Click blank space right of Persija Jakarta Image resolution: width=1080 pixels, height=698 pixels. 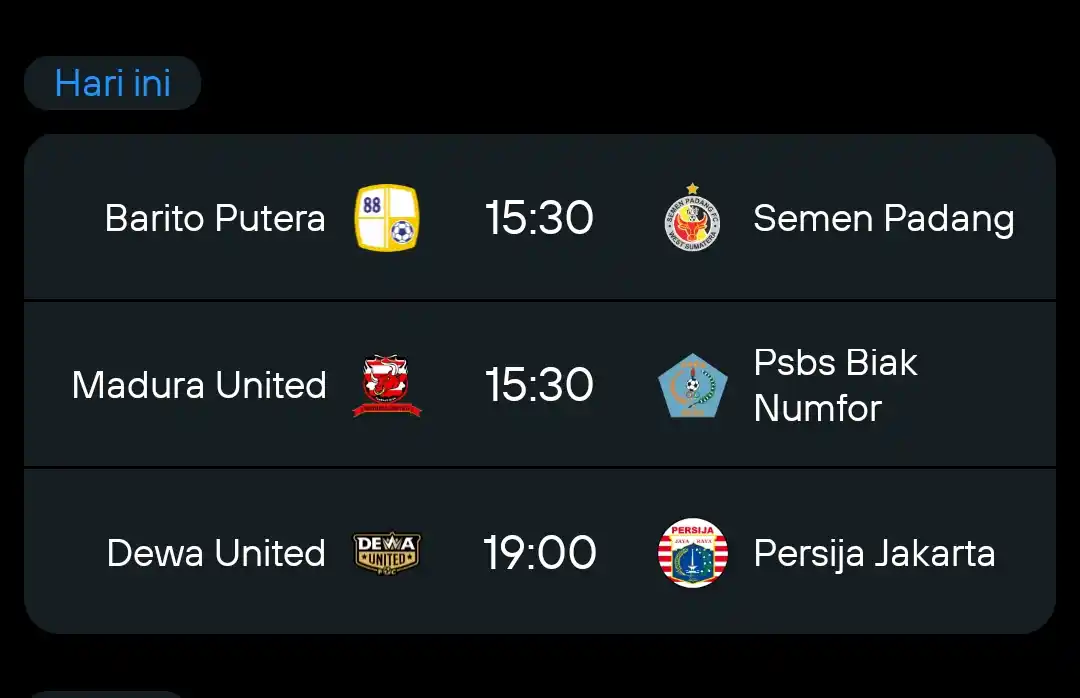point(1025,553)
